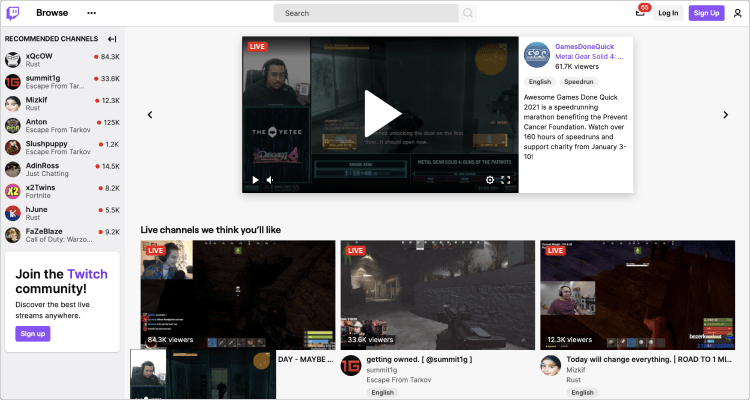Click the purple Sign Up header button
This screenshot has height=400, width=750.
coord(706,13)
